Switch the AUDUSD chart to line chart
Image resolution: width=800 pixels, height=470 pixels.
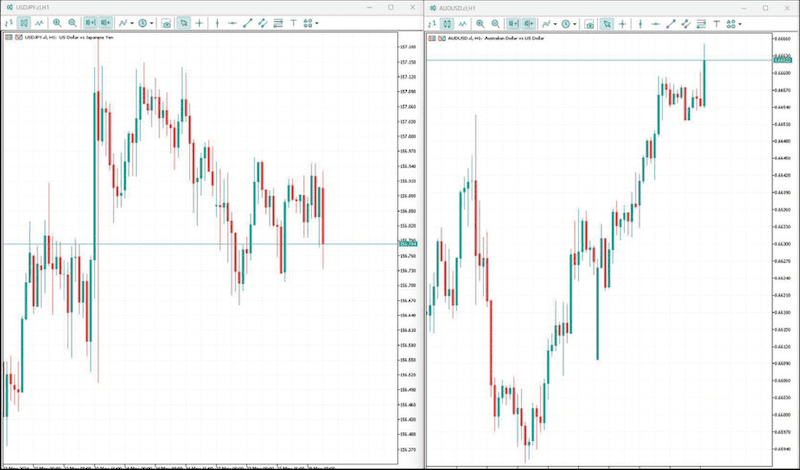coord(462,23)
